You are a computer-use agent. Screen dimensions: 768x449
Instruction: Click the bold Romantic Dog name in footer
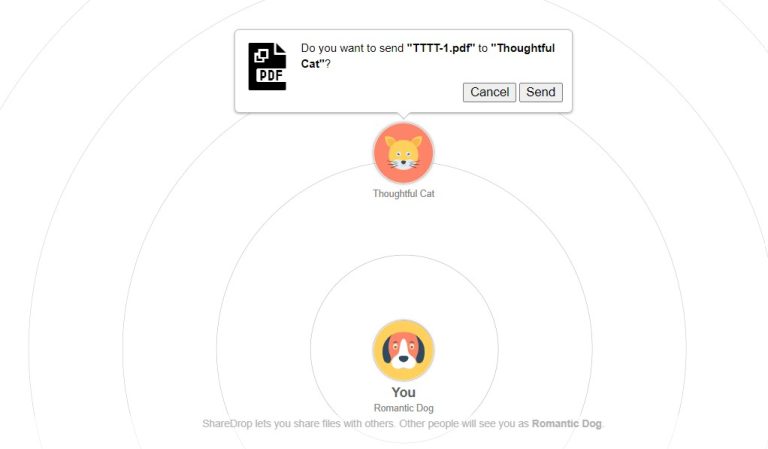tap(567, 424)
